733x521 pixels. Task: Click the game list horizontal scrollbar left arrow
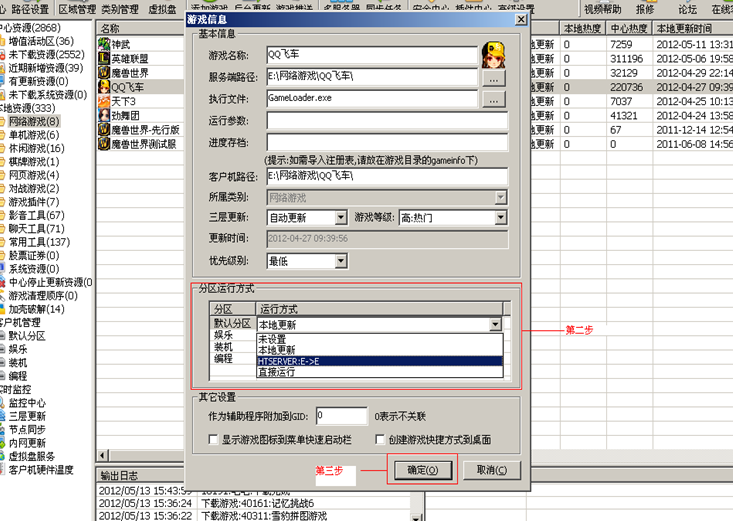tap(103, 456)
